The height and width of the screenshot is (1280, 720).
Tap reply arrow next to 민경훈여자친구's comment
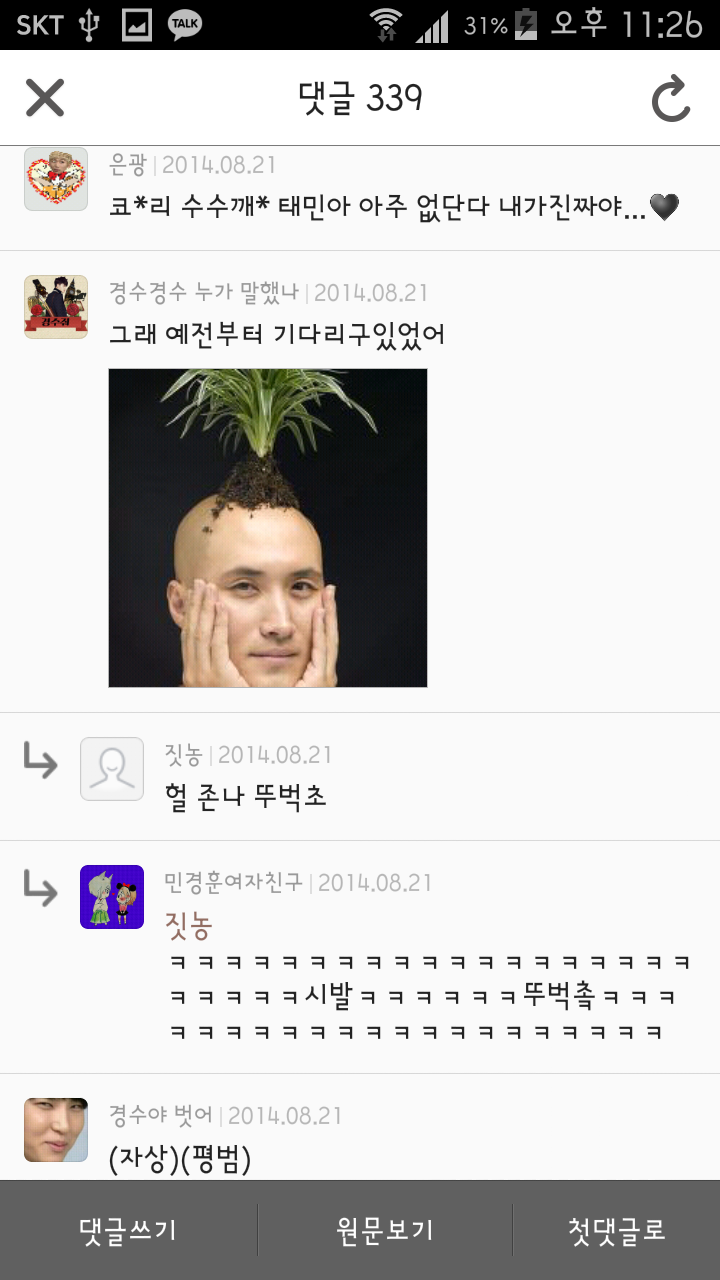click(x=40, y=887)
